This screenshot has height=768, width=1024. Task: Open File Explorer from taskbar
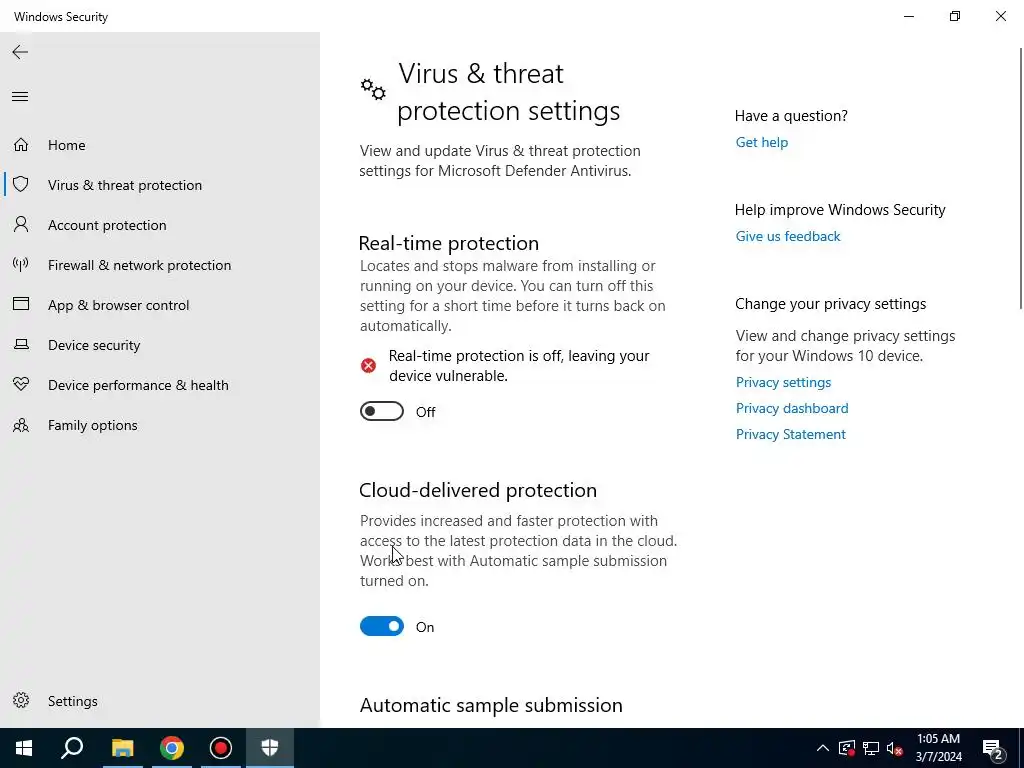[122, 748]
